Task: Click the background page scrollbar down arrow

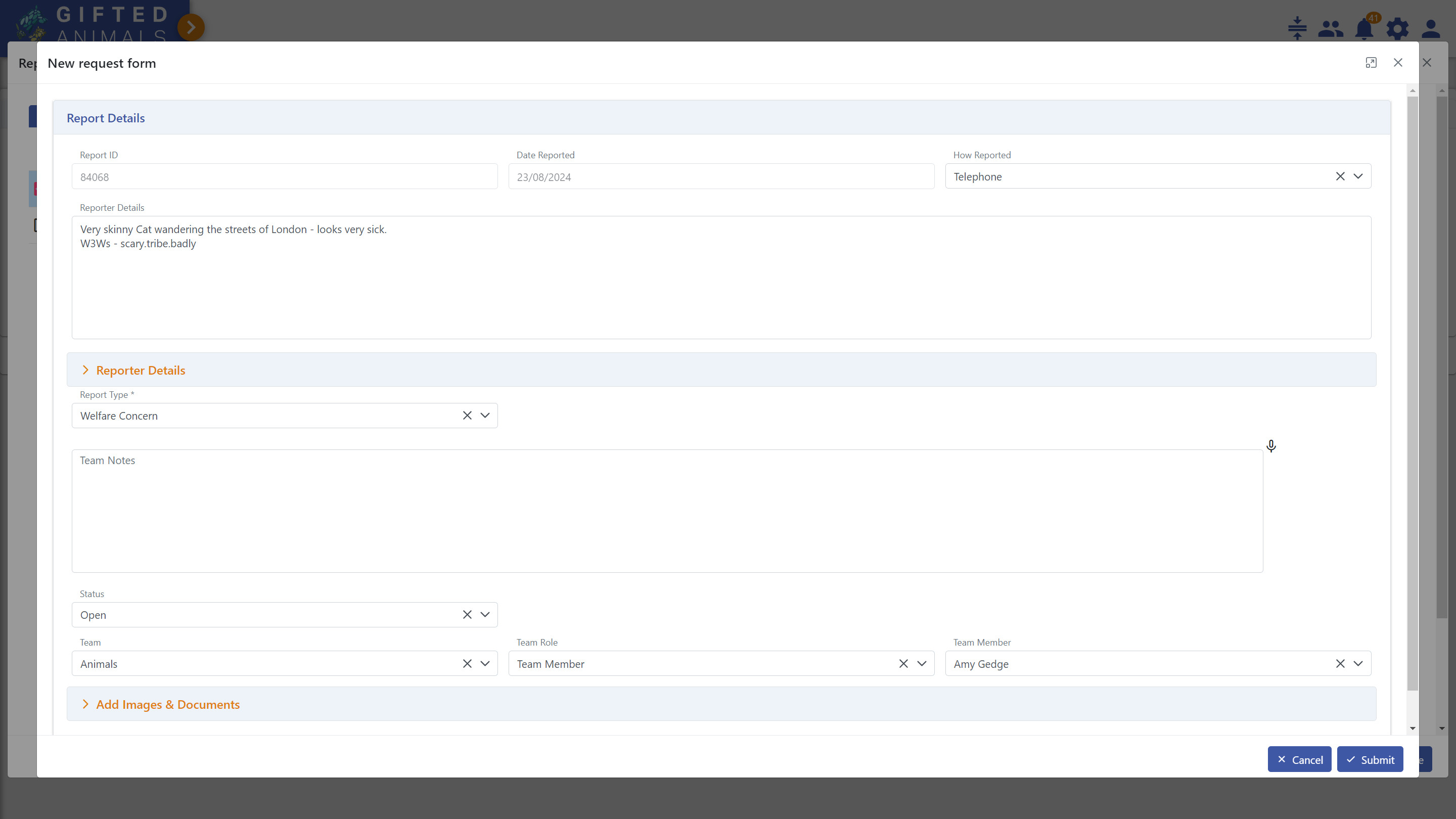Action: coord(1442,729)
